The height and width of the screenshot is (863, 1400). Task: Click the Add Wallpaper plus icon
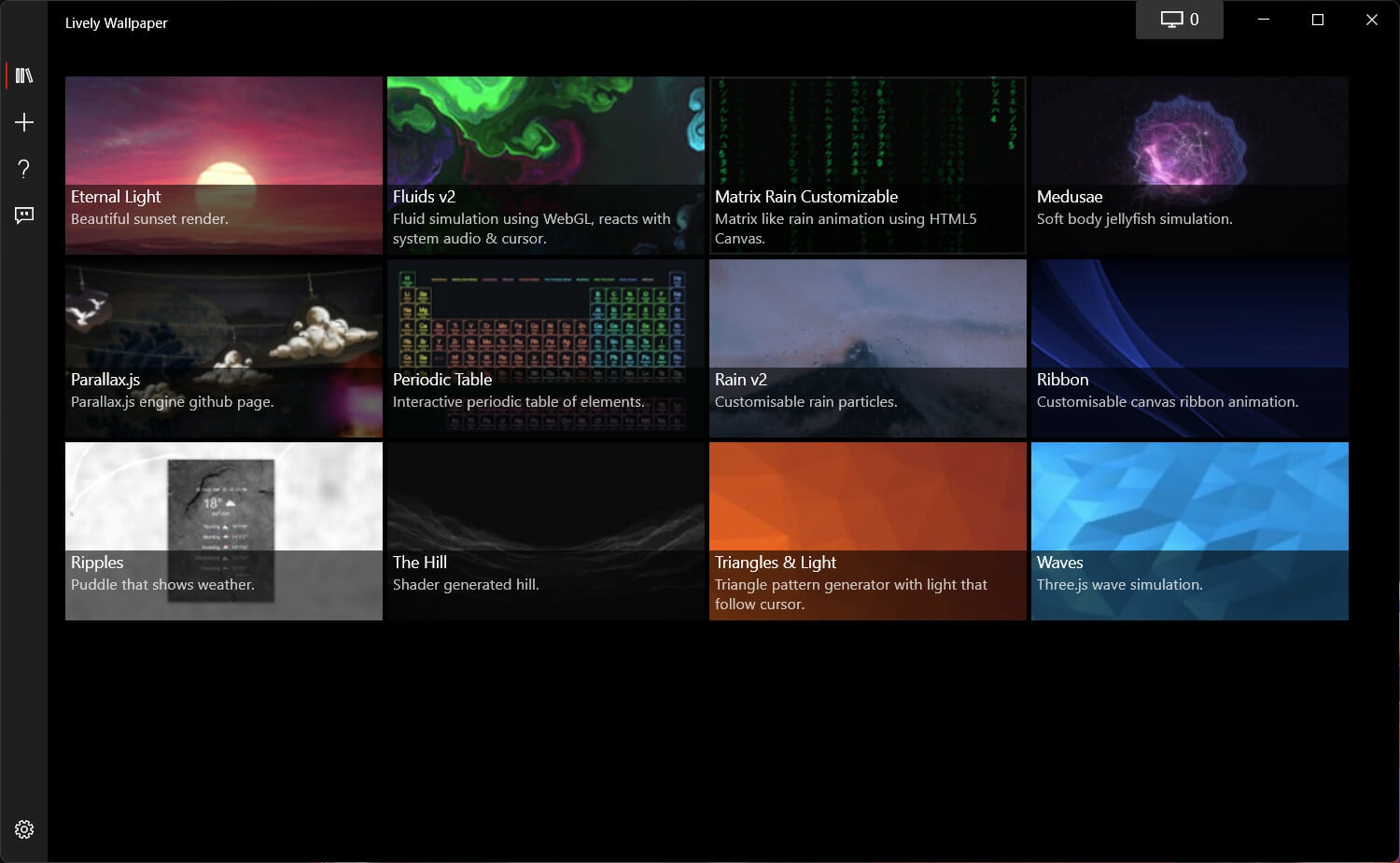point(24,122)
